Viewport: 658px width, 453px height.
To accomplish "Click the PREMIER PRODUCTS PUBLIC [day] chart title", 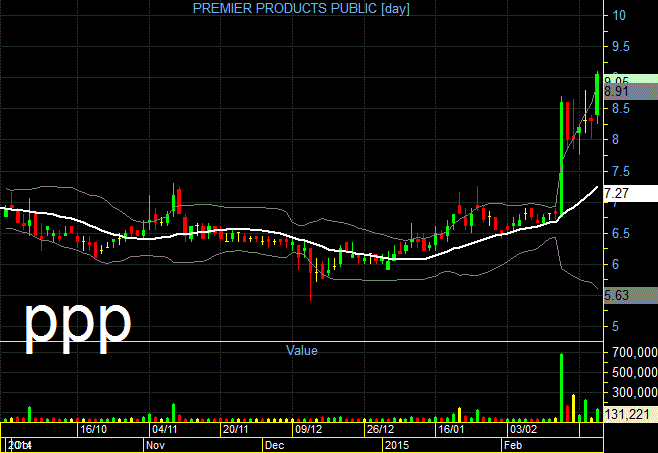I will tap(301, 8).
